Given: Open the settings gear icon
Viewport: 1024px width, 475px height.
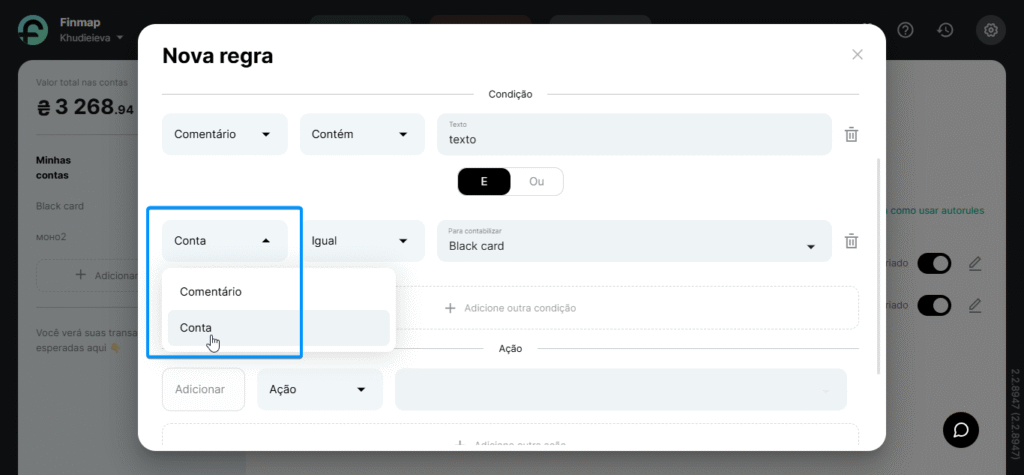Looking at the screenshot, I should [x=991, y=30].
